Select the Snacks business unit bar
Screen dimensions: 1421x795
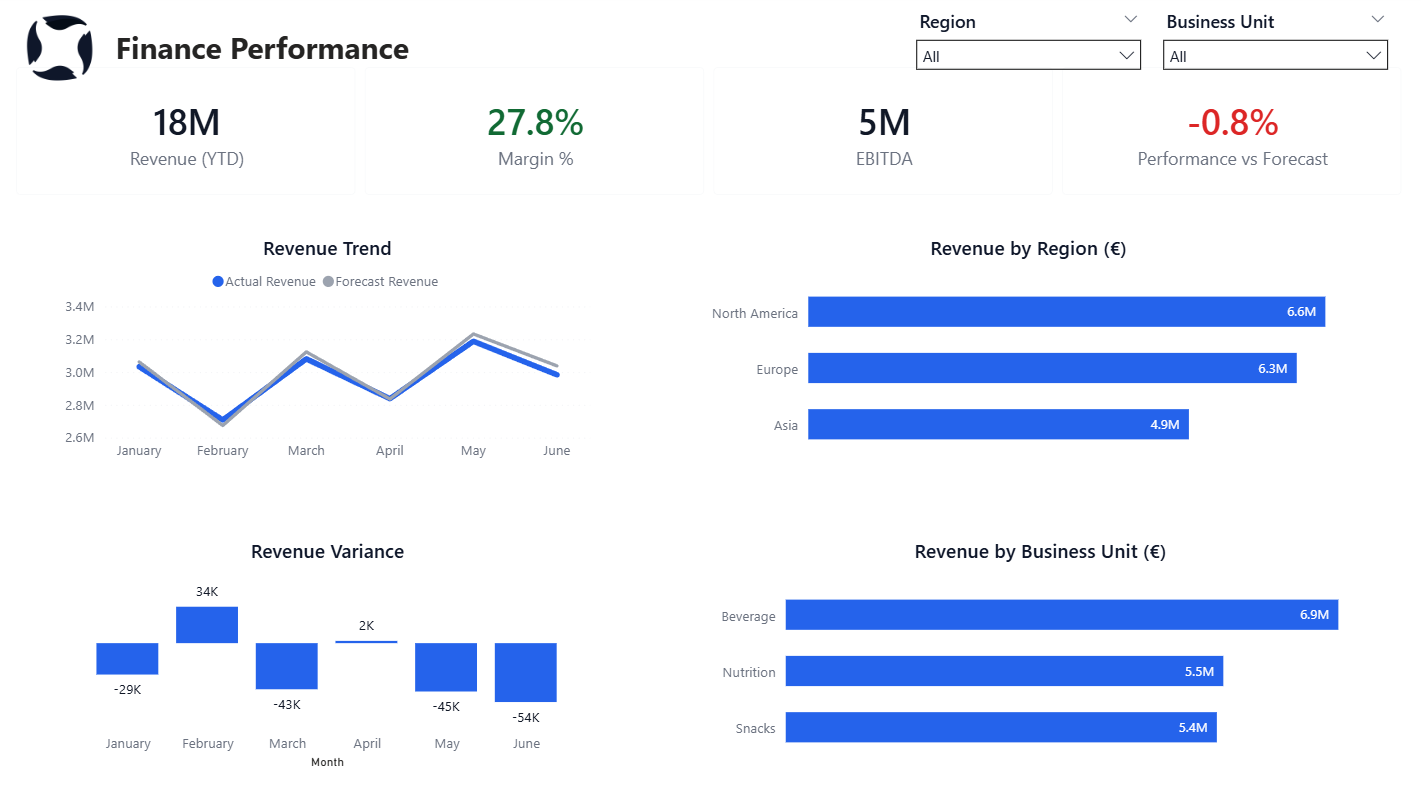pyautogui.click(x=1000, y=727)
